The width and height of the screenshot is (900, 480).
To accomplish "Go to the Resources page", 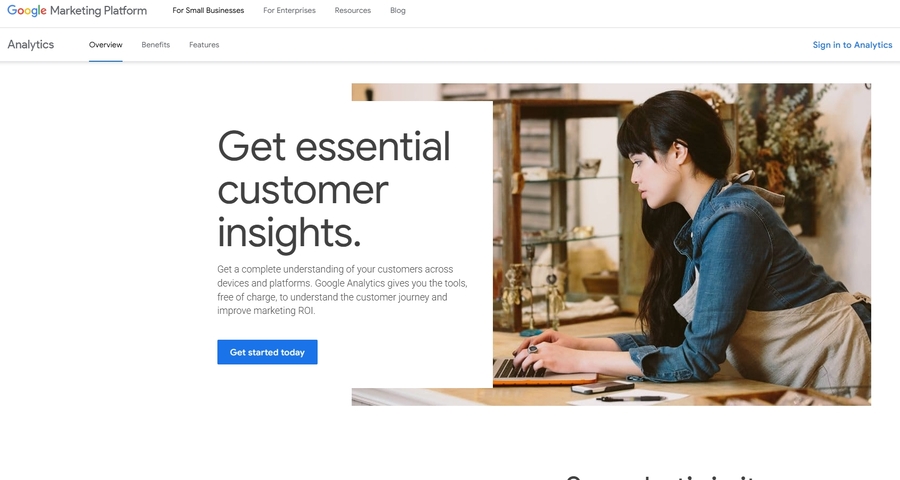I will point(352,10).
